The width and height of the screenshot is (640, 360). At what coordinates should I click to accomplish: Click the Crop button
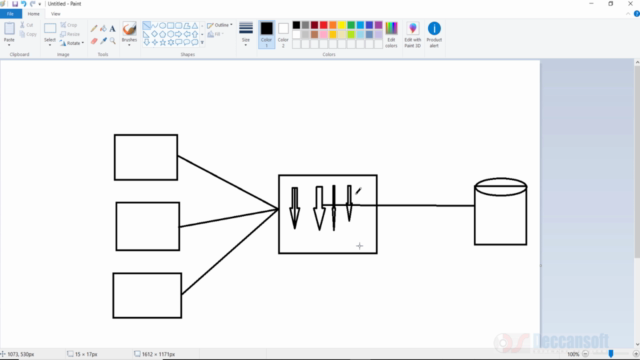click(69, 25)
